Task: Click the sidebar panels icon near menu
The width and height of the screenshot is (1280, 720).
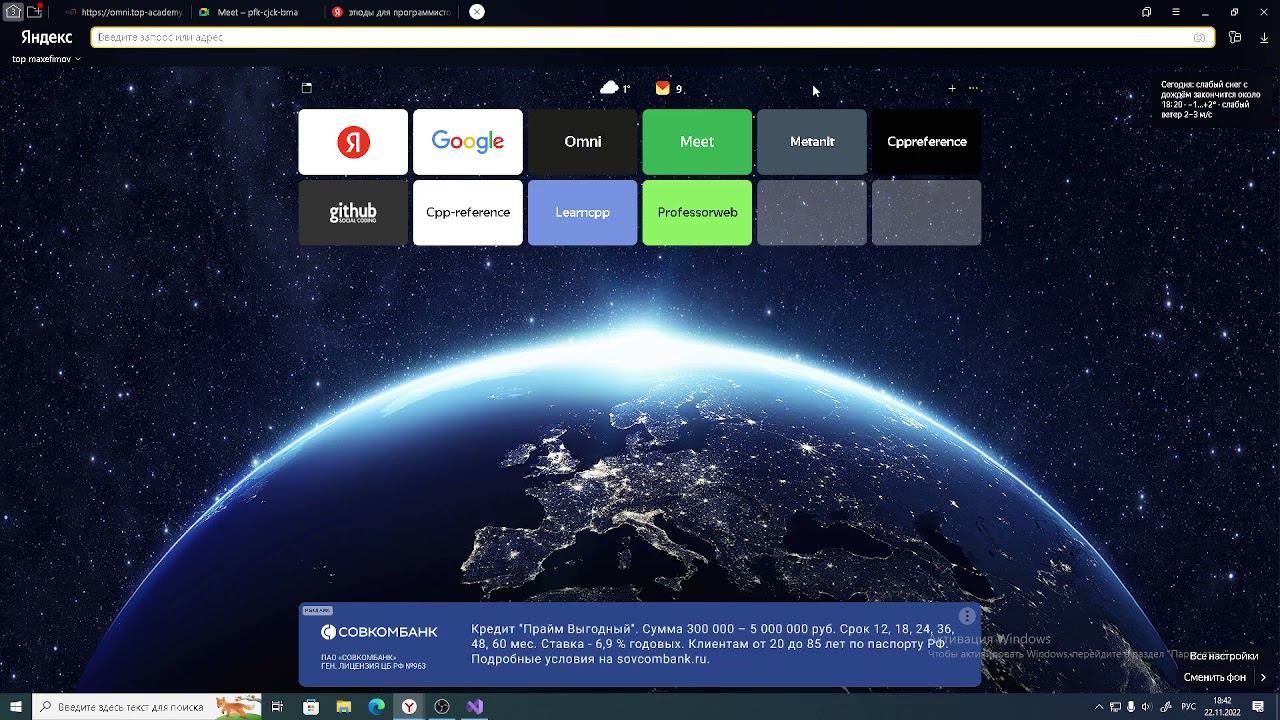Action: point(1146,12)
